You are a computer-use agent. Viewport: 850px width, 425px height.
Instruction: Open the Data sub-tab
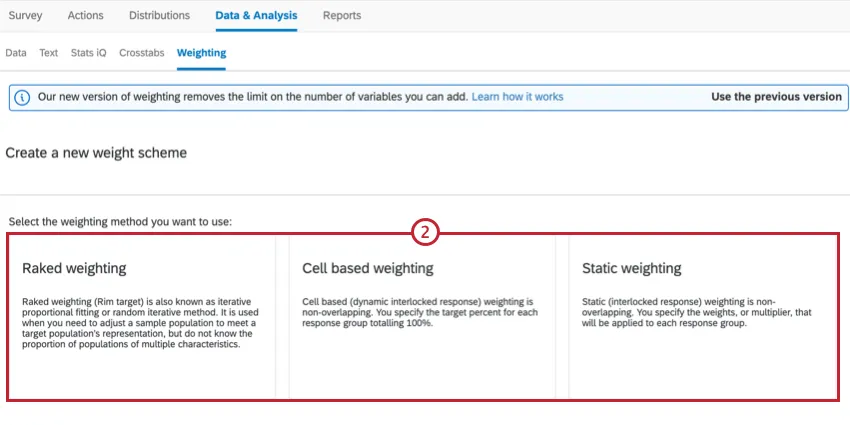[16, 52]
